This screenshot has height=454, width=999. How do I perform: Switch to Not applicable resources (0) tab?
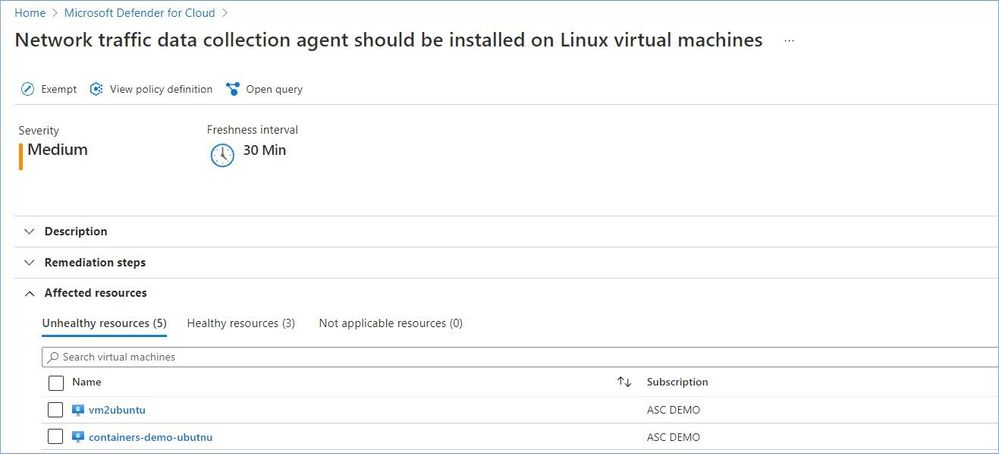pos(391,323)
